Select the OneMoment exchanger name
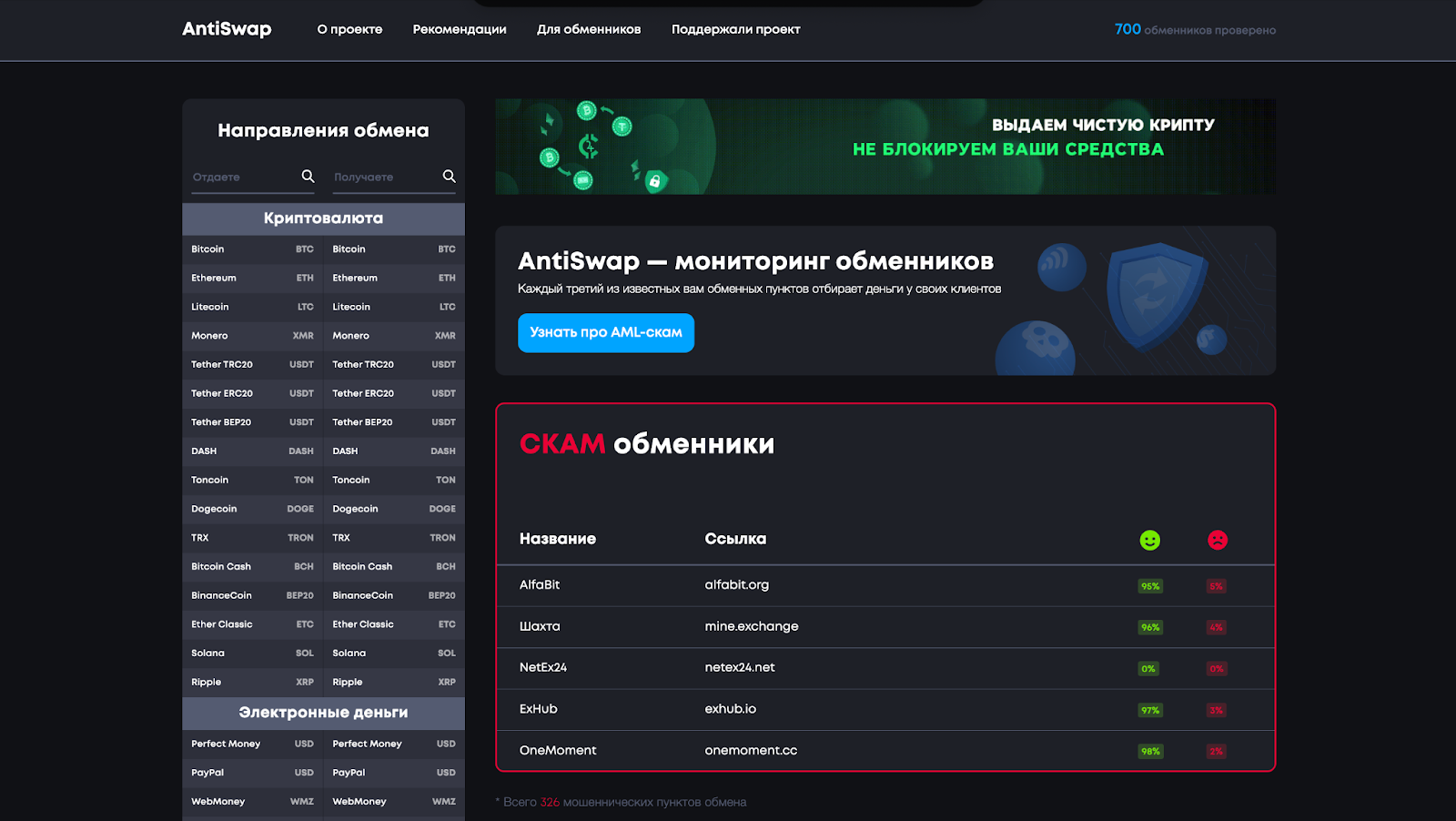Viewport: 1456px width, 821px height. coord(558,750)
